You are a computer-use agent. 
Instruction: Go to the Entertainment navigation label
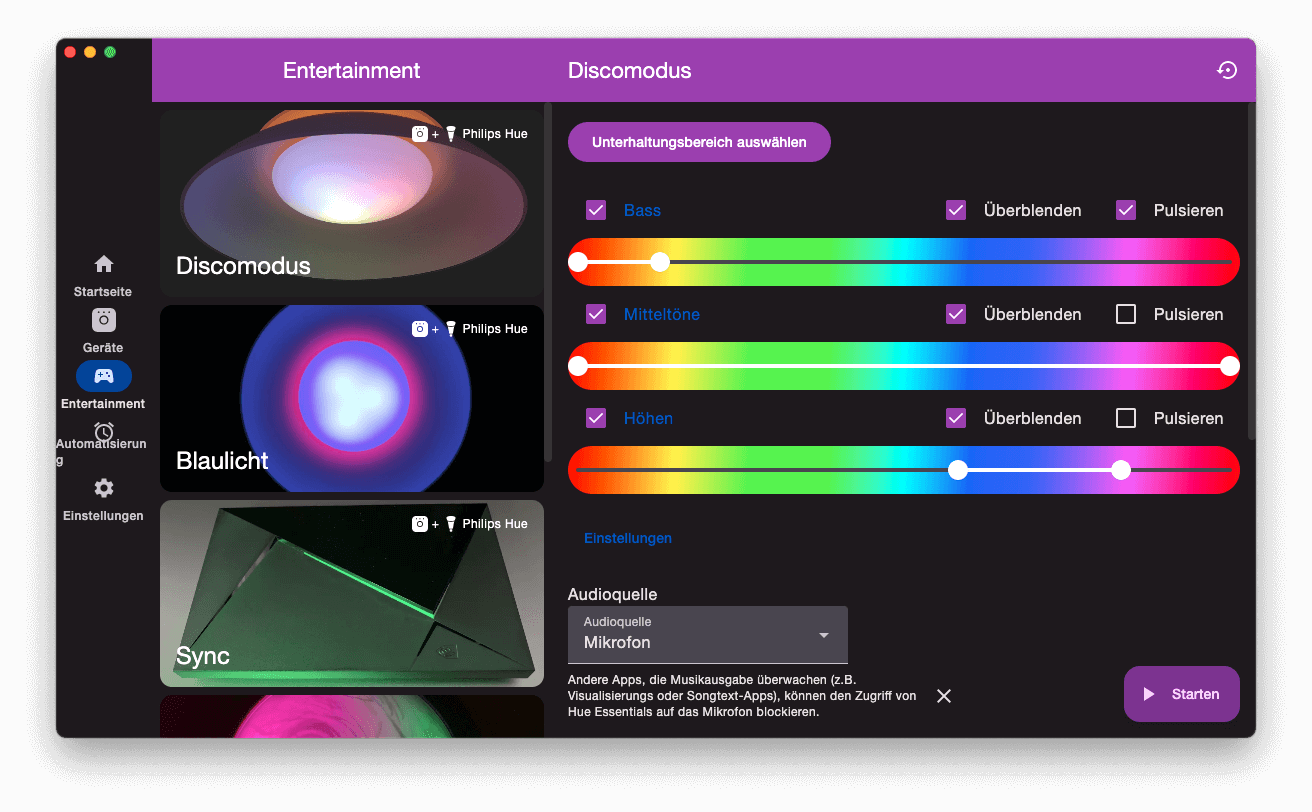[103, 404]
